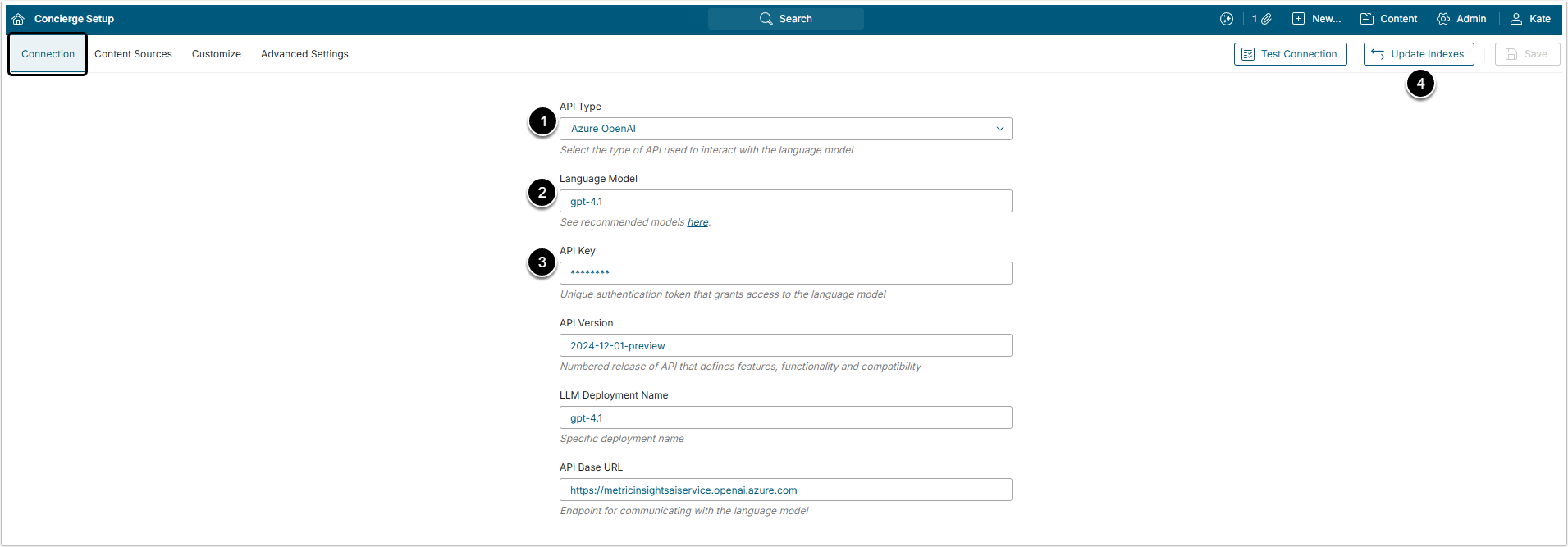This screenshot has height=547, width=1568.
Task: Open the Customize tab
Action: 217,54
